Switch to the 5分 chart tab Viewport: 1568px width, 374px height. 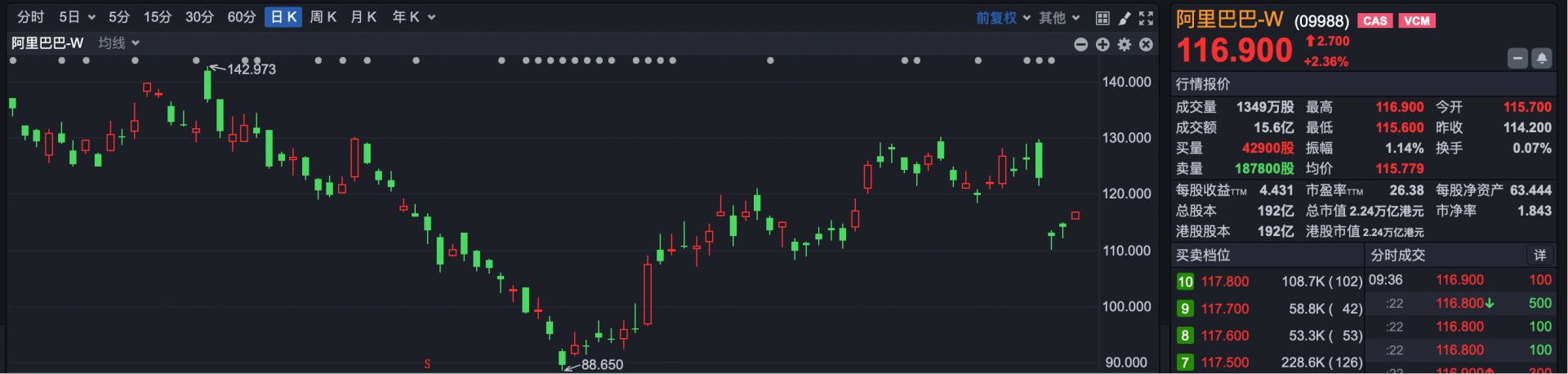pyautogui.click(x=119, y=17)
